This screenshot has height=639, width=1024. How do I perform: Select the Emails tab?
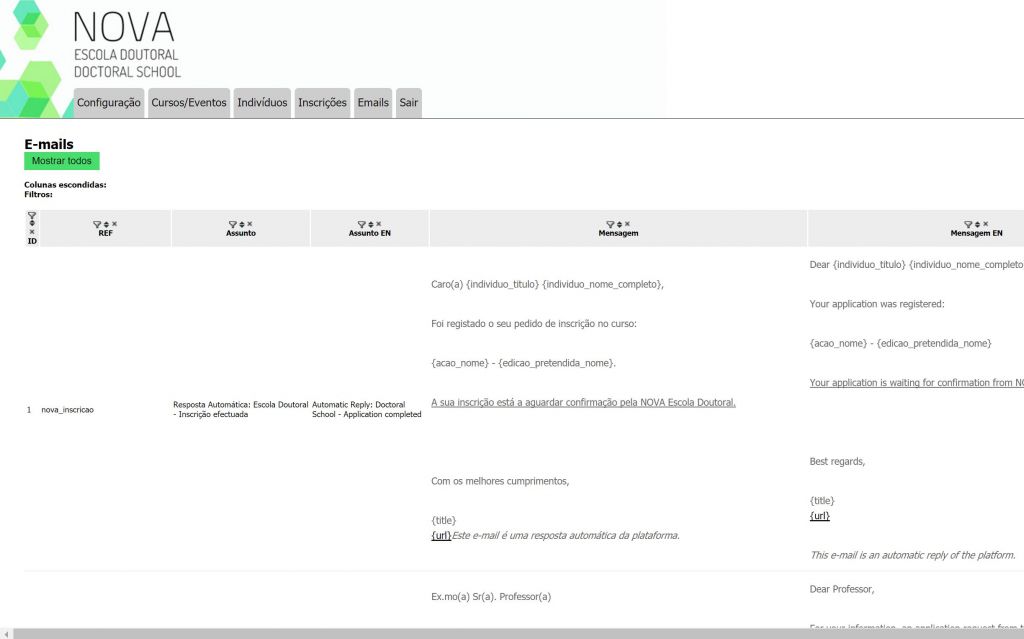point(373,103)
